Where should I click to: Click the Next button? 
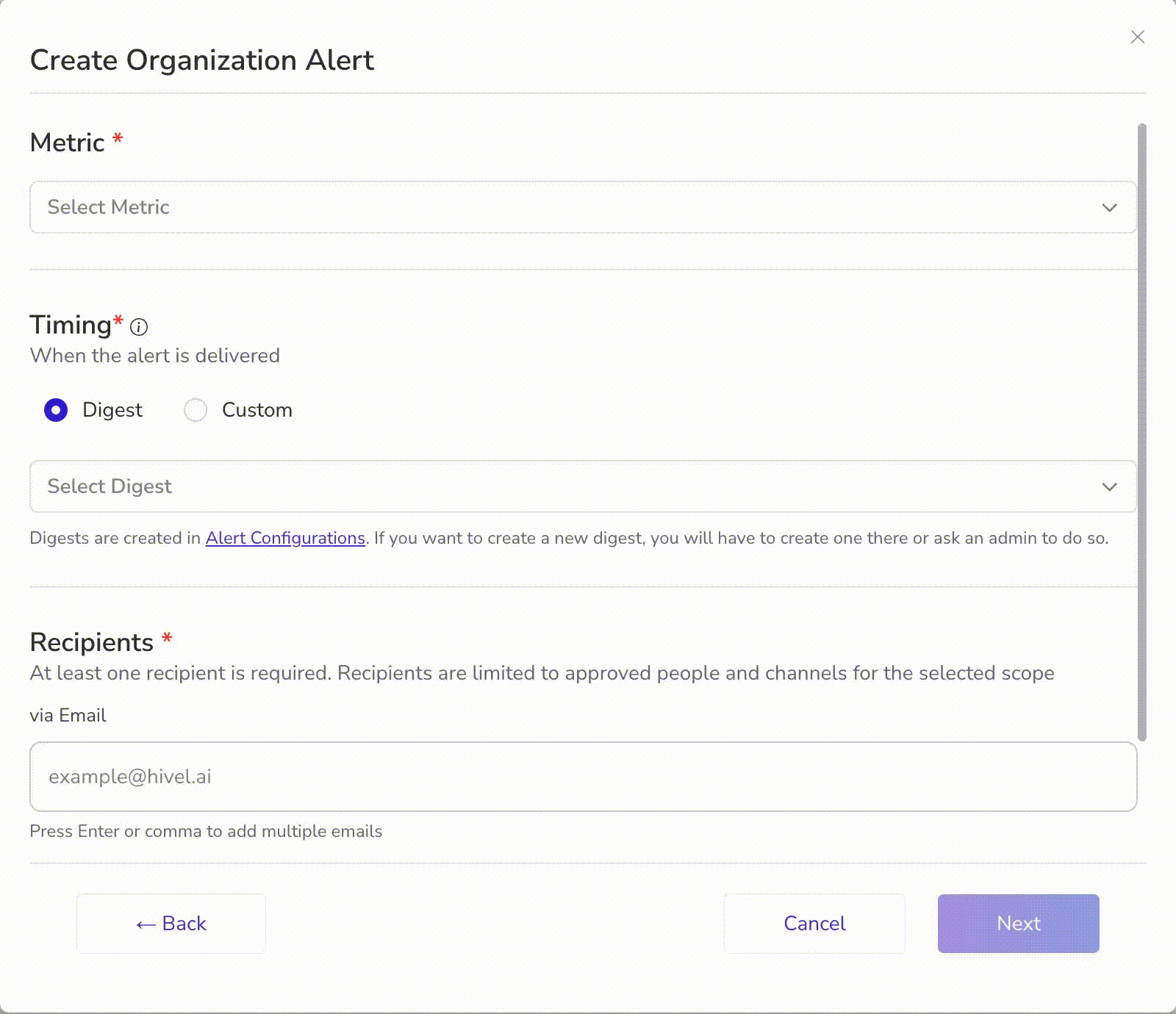1018,924
